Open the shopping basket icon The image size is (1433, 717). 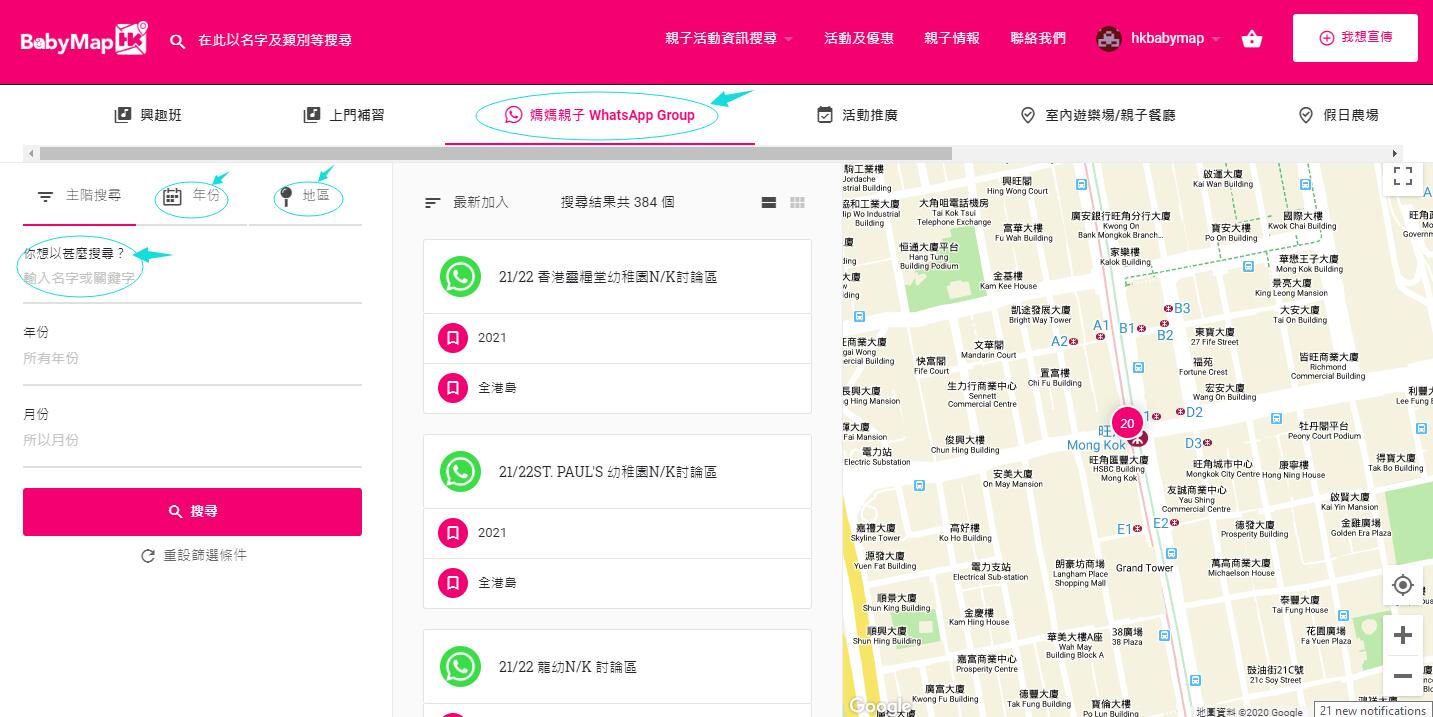pyautogui.click(x=1251, y=39)
